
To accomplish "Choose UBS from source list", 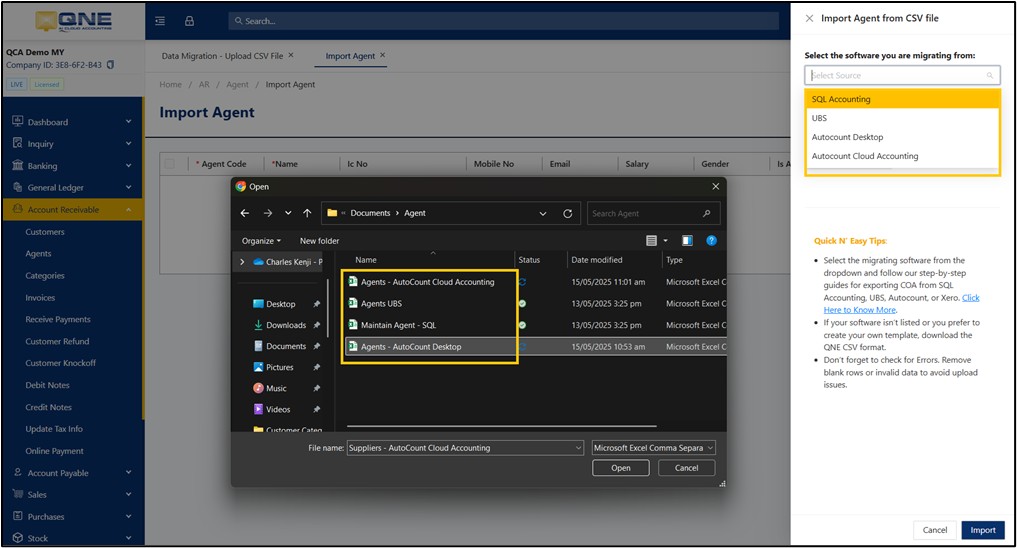I will click(902, 118).
